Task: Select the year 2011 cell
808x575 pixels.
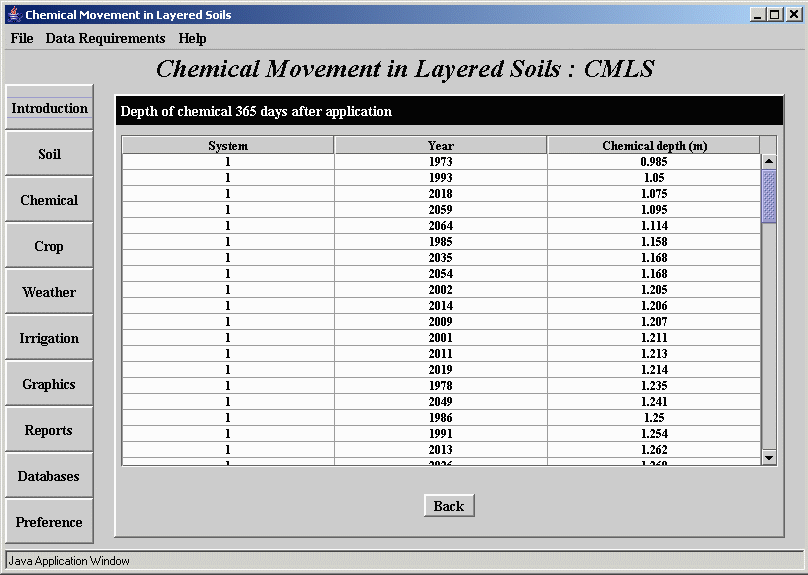Action: [x=441, y=353]
